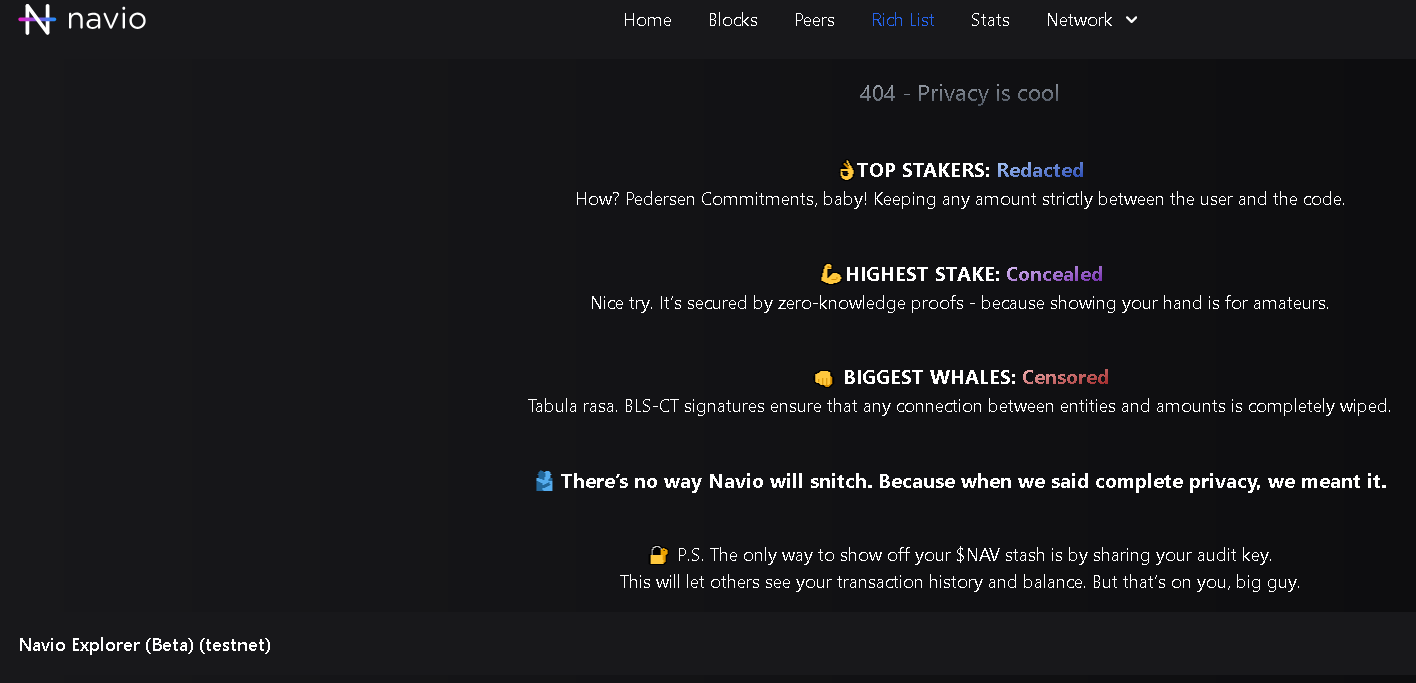1416x683 pixels.
Task: Click the blue emoji before 'There's no way'
Action: 544,481
